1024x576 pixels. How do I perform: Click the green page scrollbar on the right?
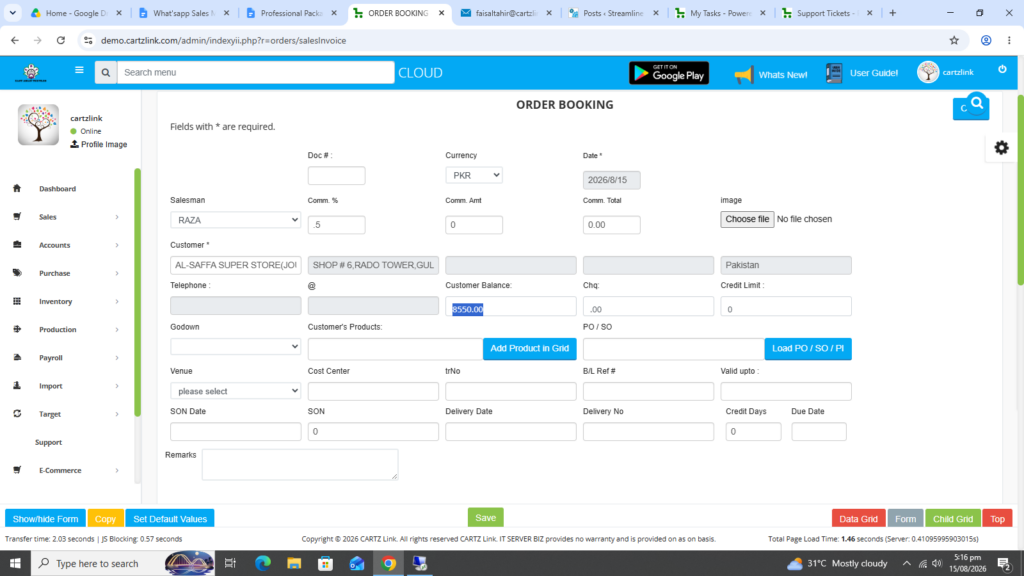coord(1020,189)
